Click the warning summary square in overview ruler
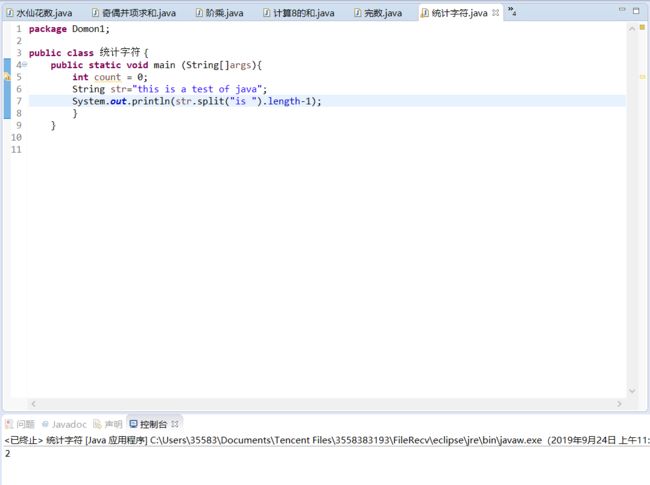650x485 pixels. tap(642, 27)
